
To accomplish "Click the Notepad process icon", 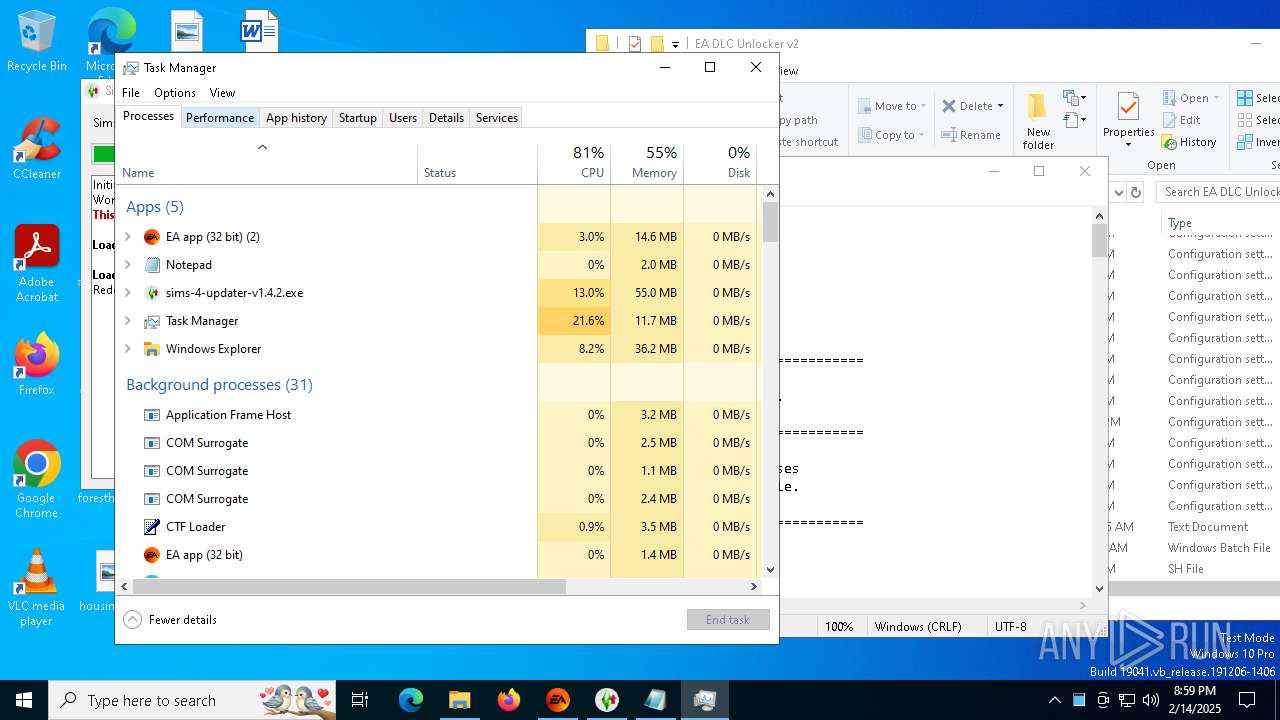I will [x=152, y=265].
